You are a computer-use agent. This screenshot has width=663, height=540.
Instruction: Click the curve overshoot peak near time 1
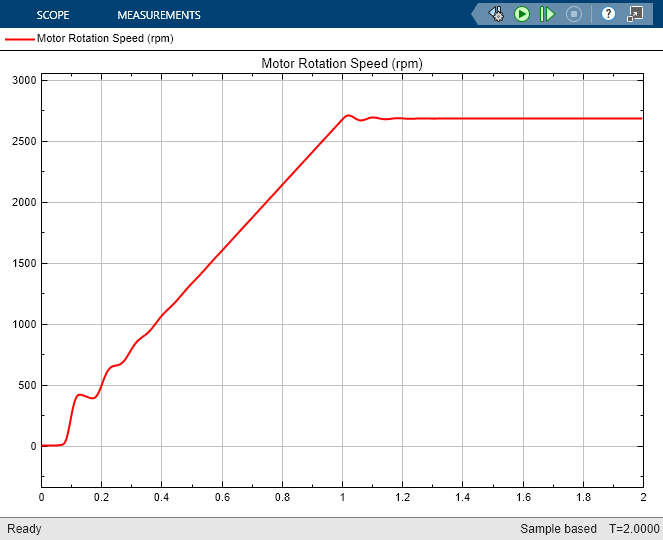pyautogui.click(x=348, y=115)
